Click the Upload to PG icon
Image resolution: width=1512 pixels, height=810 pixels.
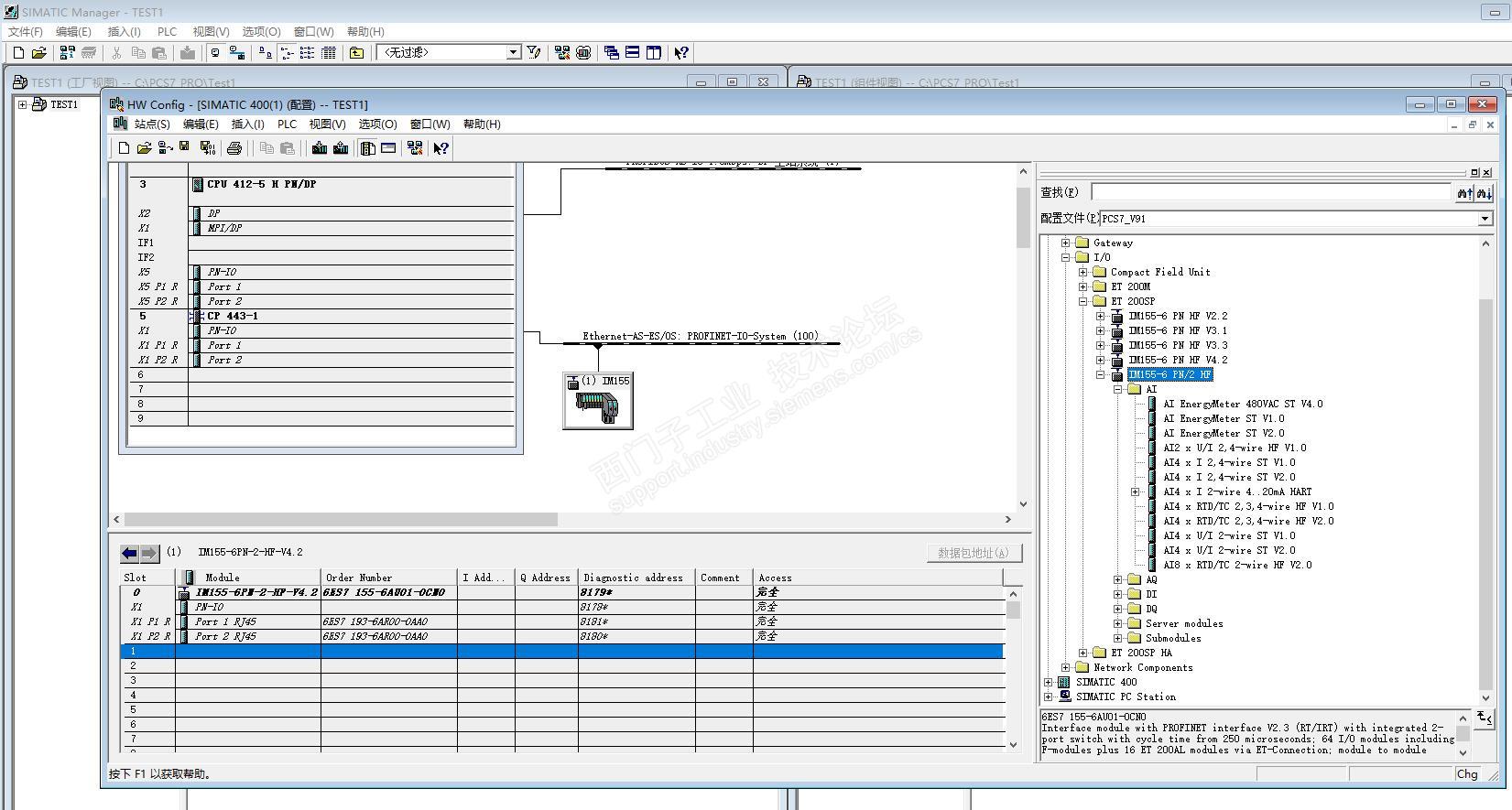[x=340, y=148]
